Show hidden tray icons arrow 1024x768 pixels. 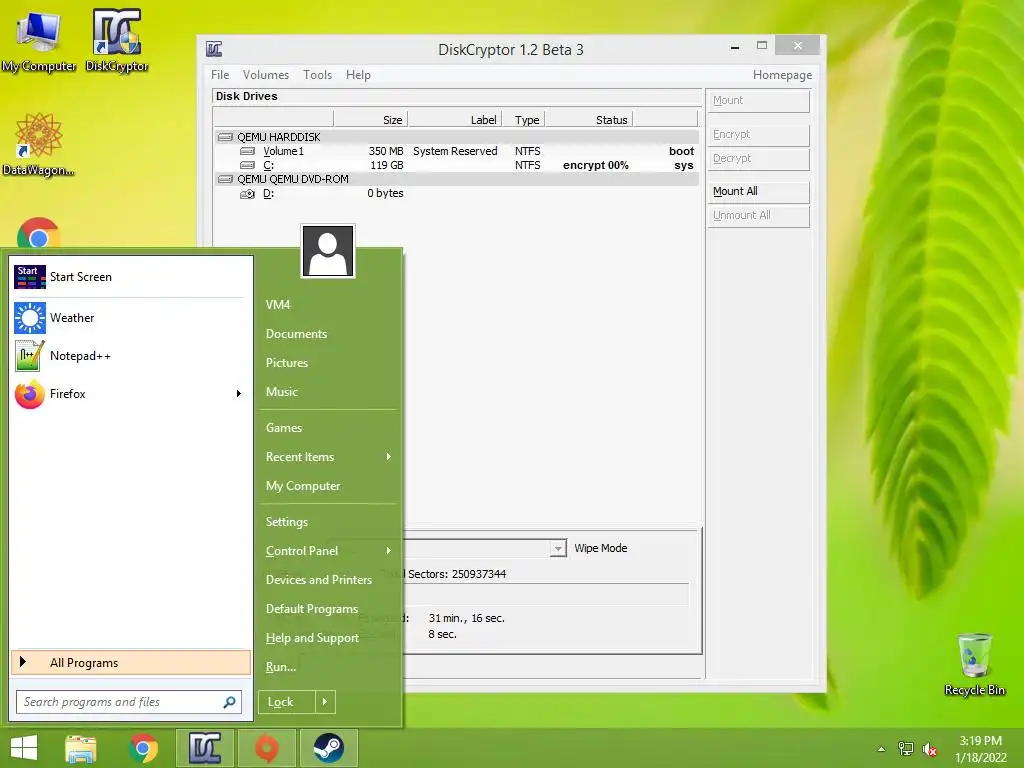(882, 749)
